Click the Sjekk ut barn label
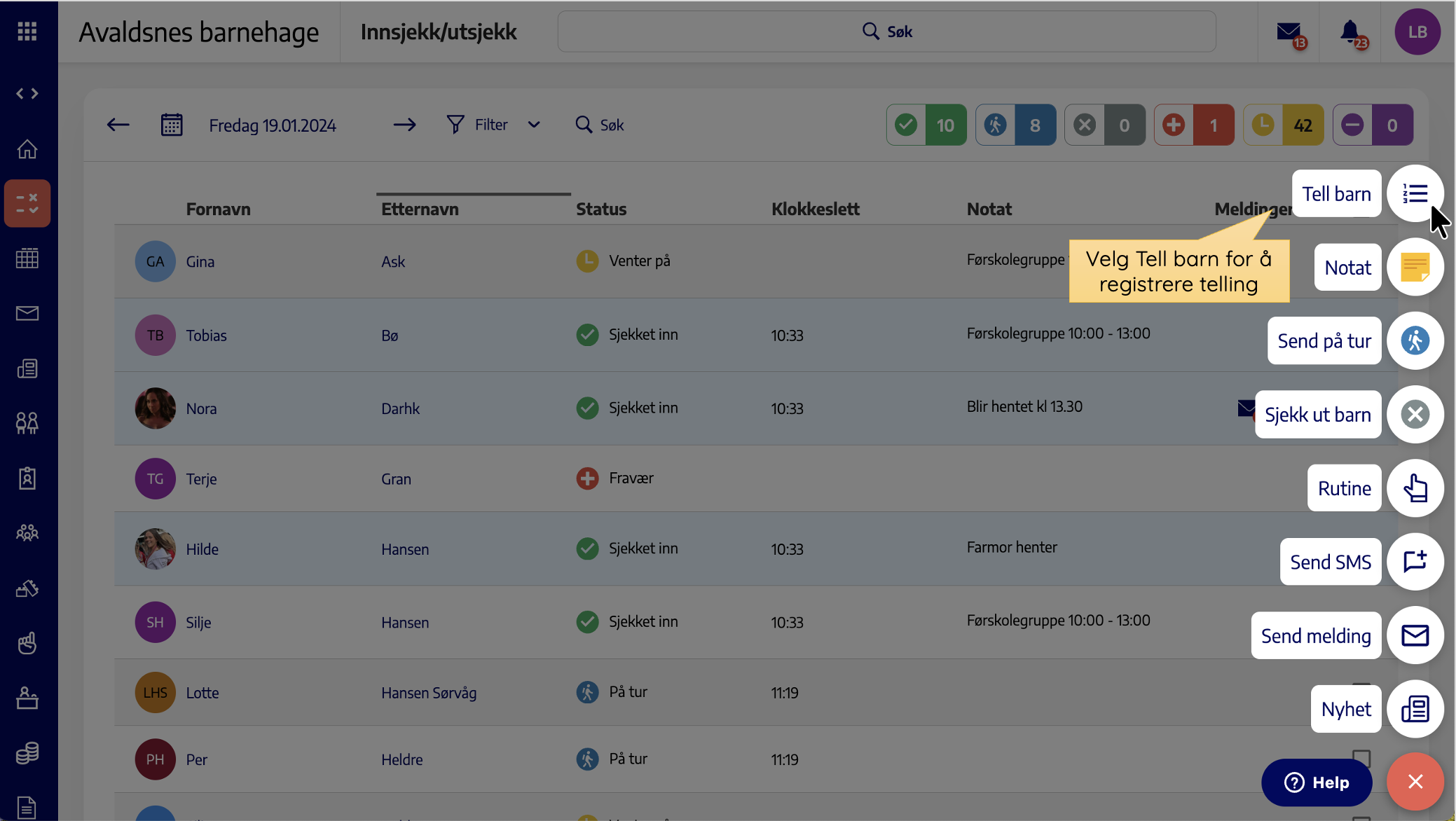The width and height of the screenshot is (1456, 821). 1318,415
